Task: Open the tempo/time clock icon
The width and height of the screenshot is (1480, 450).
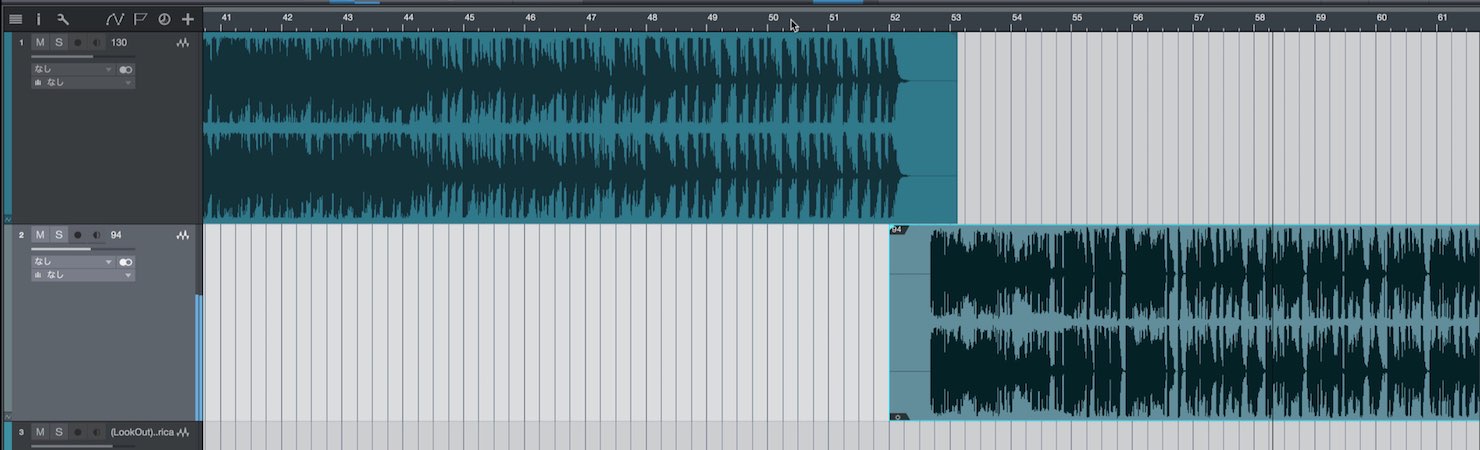Action: click(164, 18)
